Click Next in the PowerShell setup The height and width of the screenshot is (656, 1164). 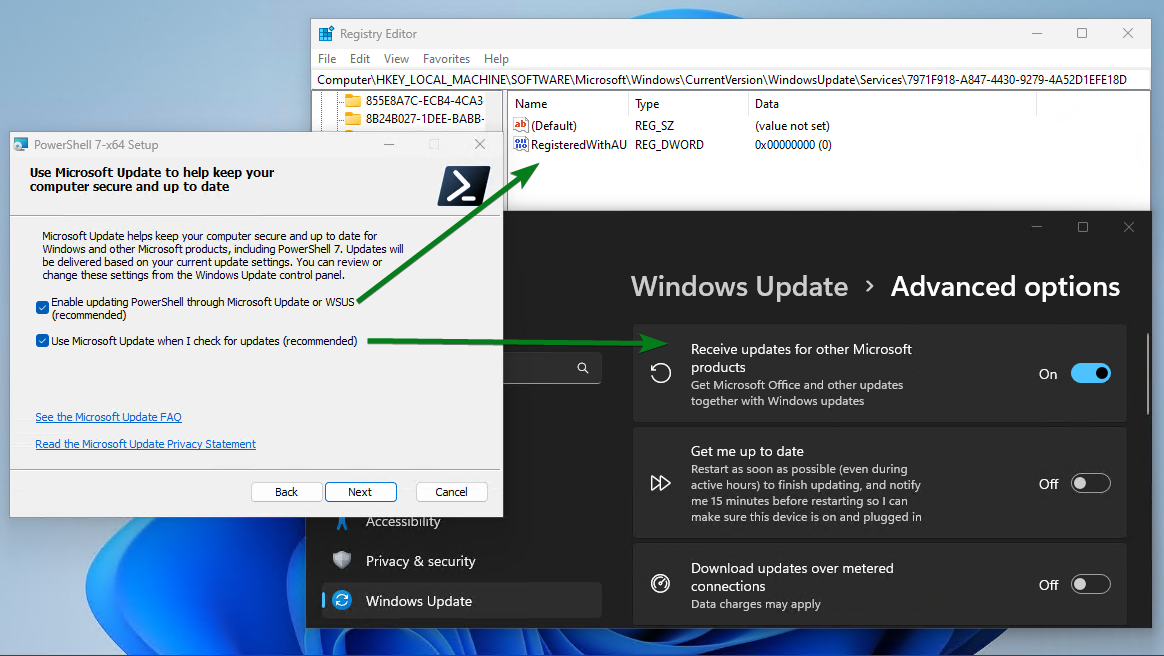point(360,492)
